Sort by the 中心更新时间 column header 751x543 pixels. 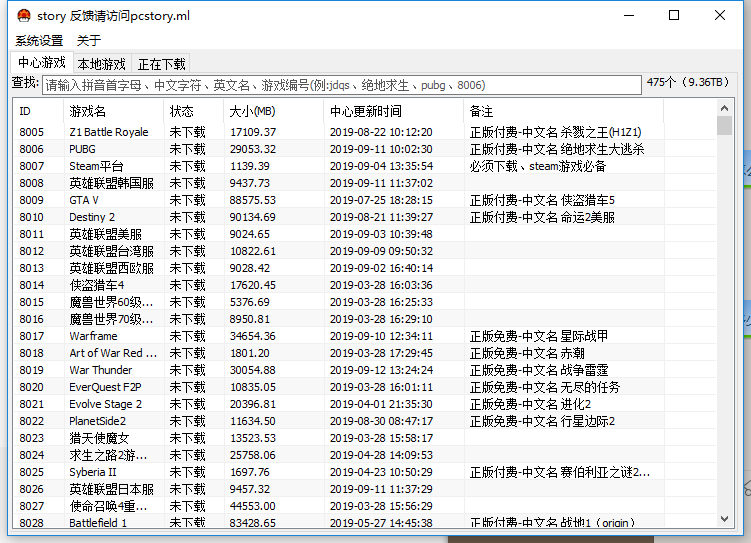[x=394, y=112]
